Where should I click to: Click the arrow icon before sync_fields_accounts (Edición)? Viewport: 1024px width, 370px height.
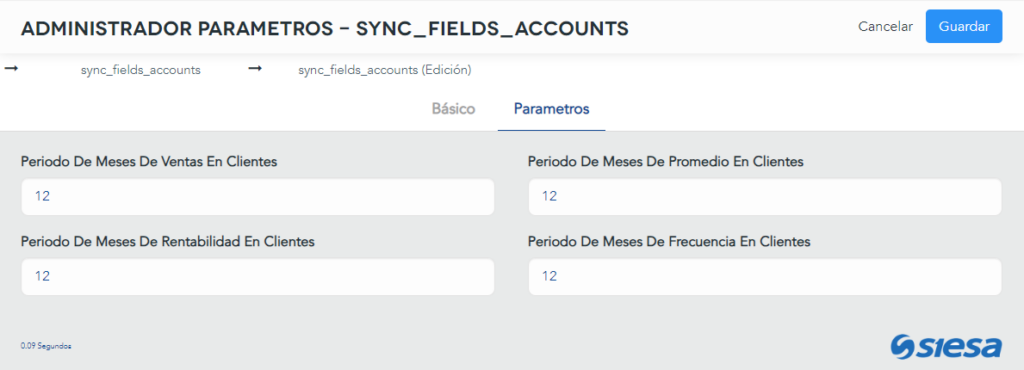coord(255,69)
